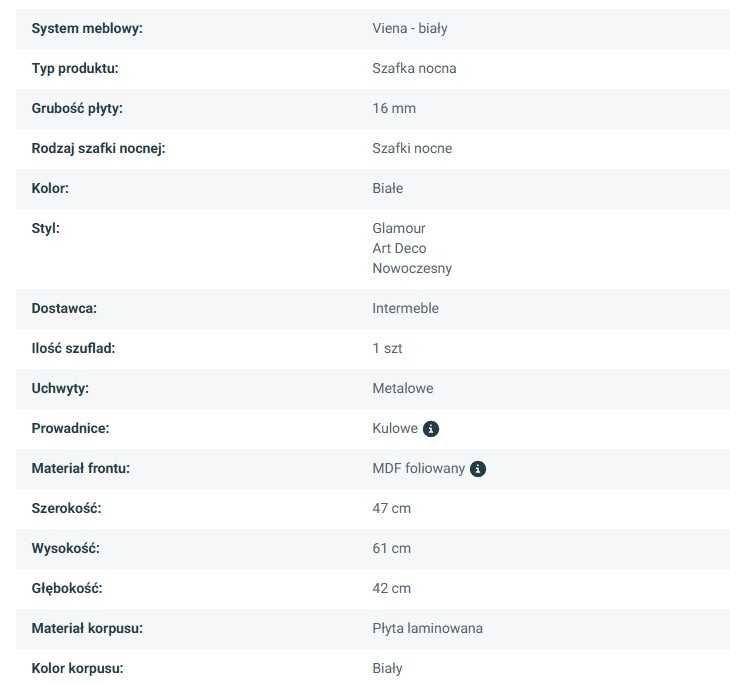Select the Viena - biały system value
The width and height of the screenshot is (730, 684).
coord(409,28)
